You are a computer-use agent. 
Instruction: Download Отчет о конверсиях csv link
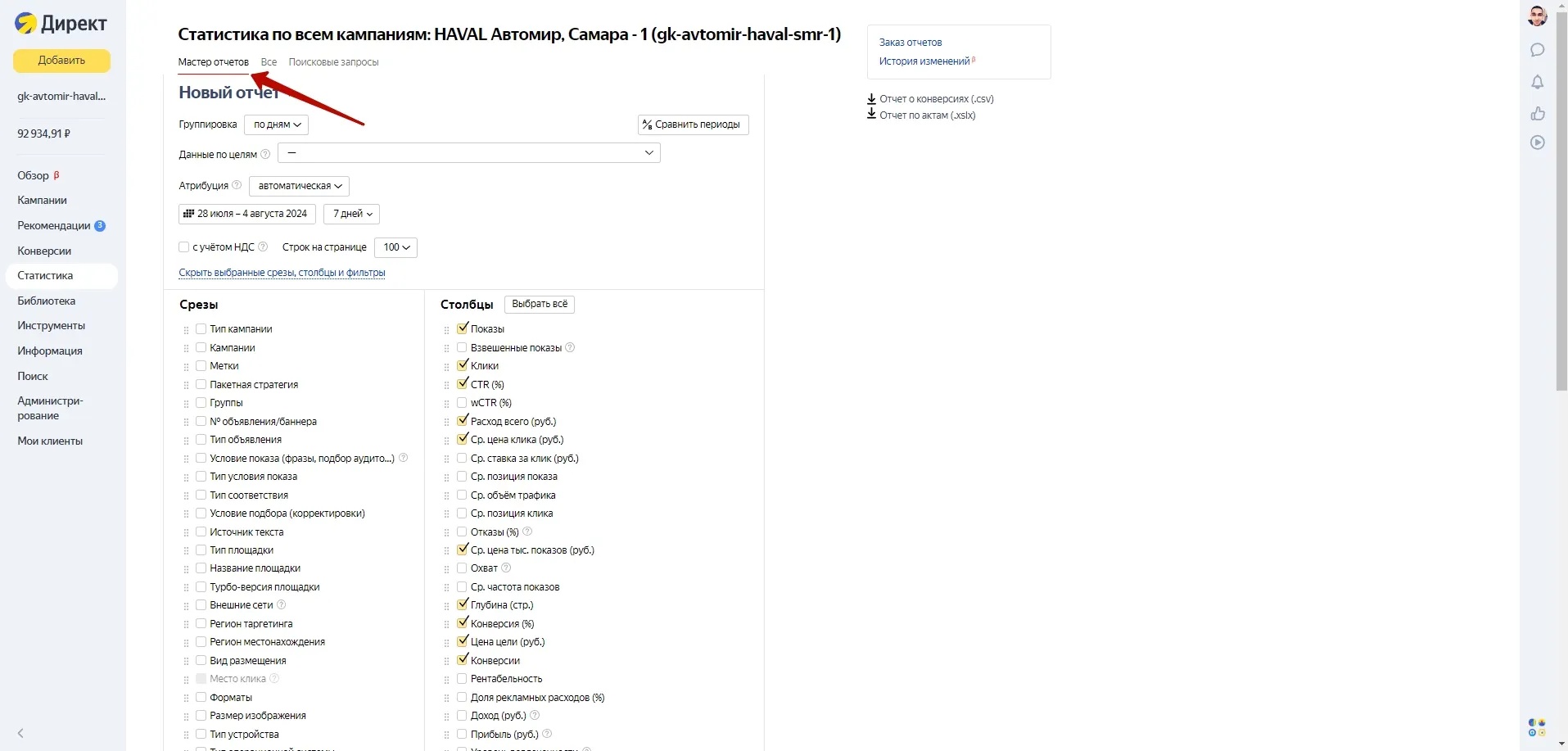pos(935,99)
